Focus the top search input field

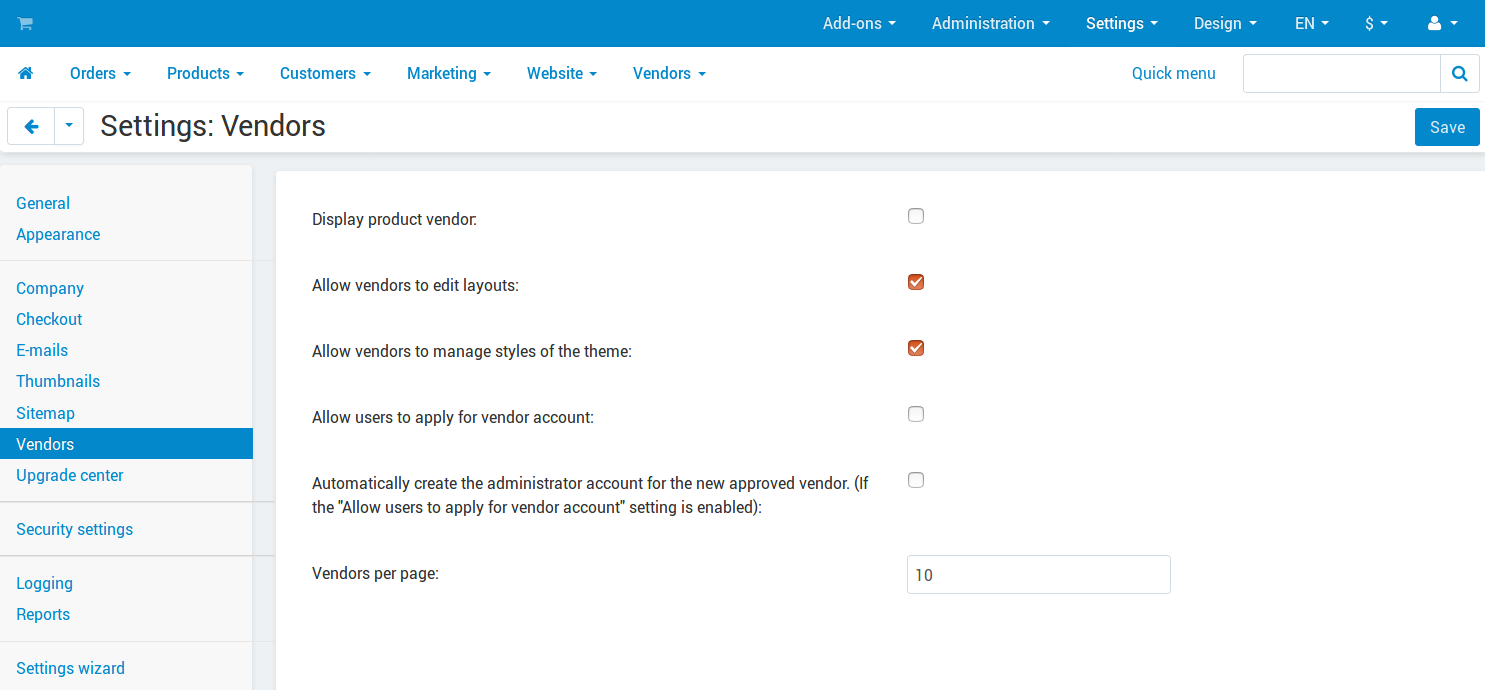click(x=1341, y=73)
